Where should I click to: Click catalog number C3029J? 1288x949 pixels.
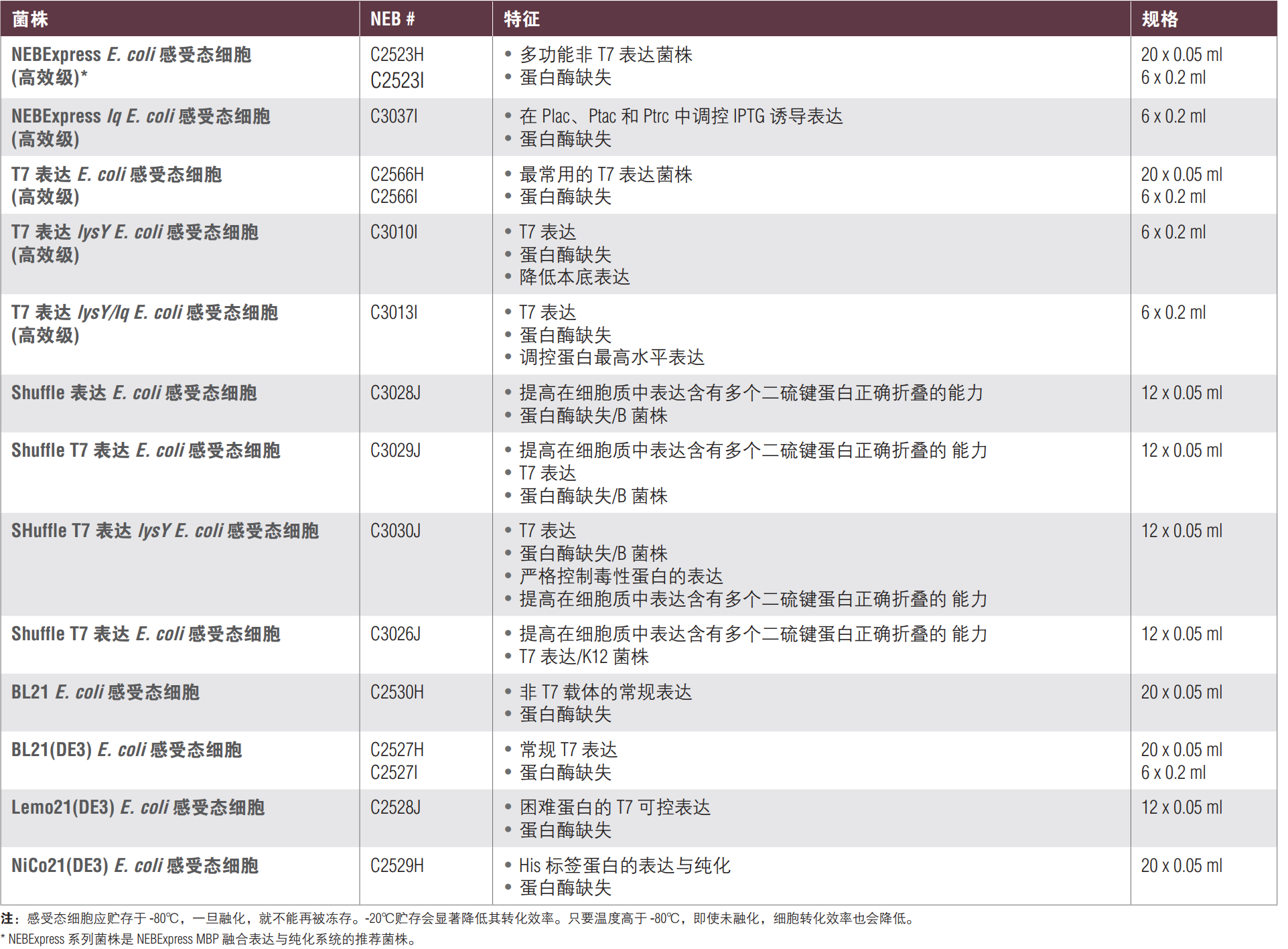coord(395,450)
